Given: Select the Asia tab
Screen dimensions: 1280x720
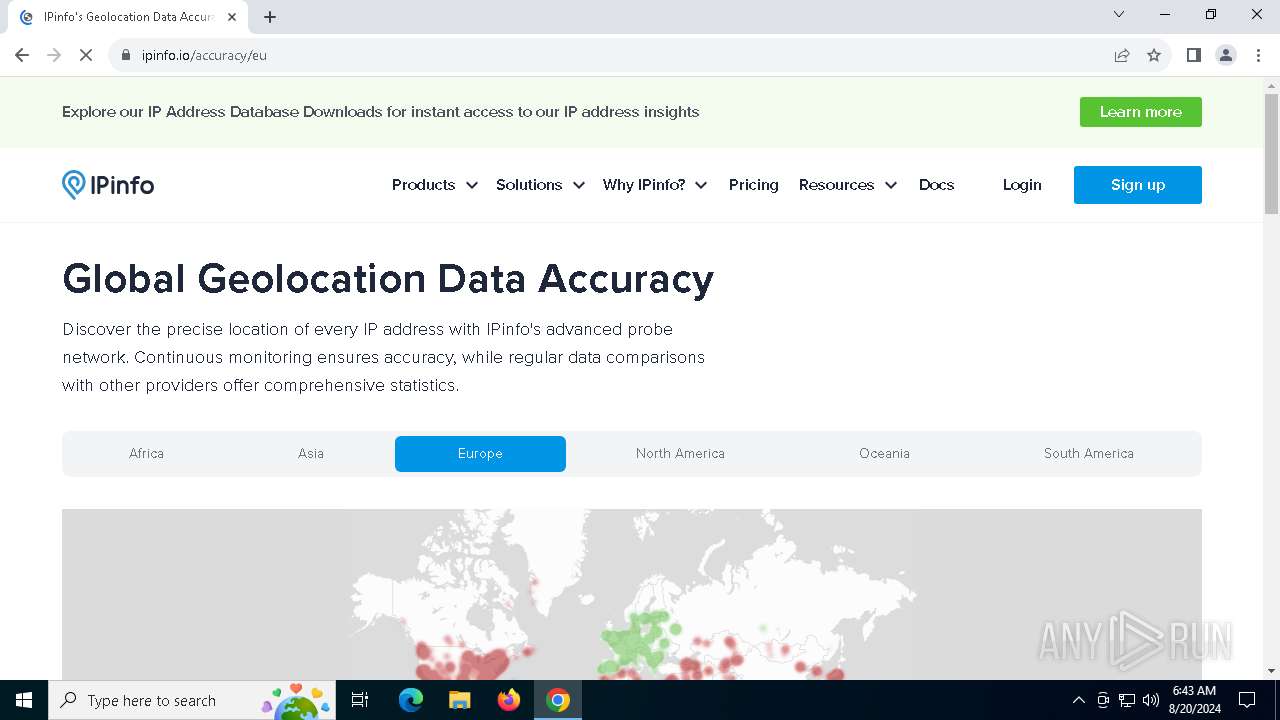Looking at the screenshot, I should coord(311,454).
